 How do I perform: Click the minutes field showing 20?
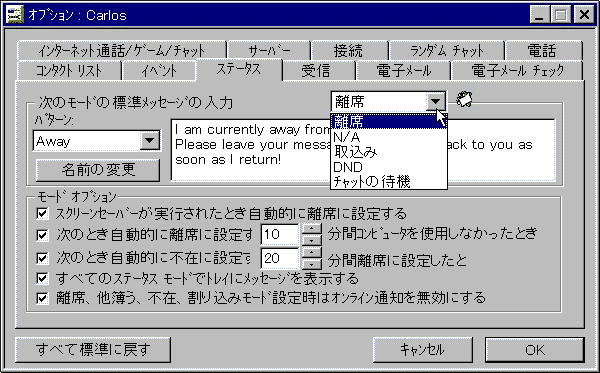[x=280, y=258]
